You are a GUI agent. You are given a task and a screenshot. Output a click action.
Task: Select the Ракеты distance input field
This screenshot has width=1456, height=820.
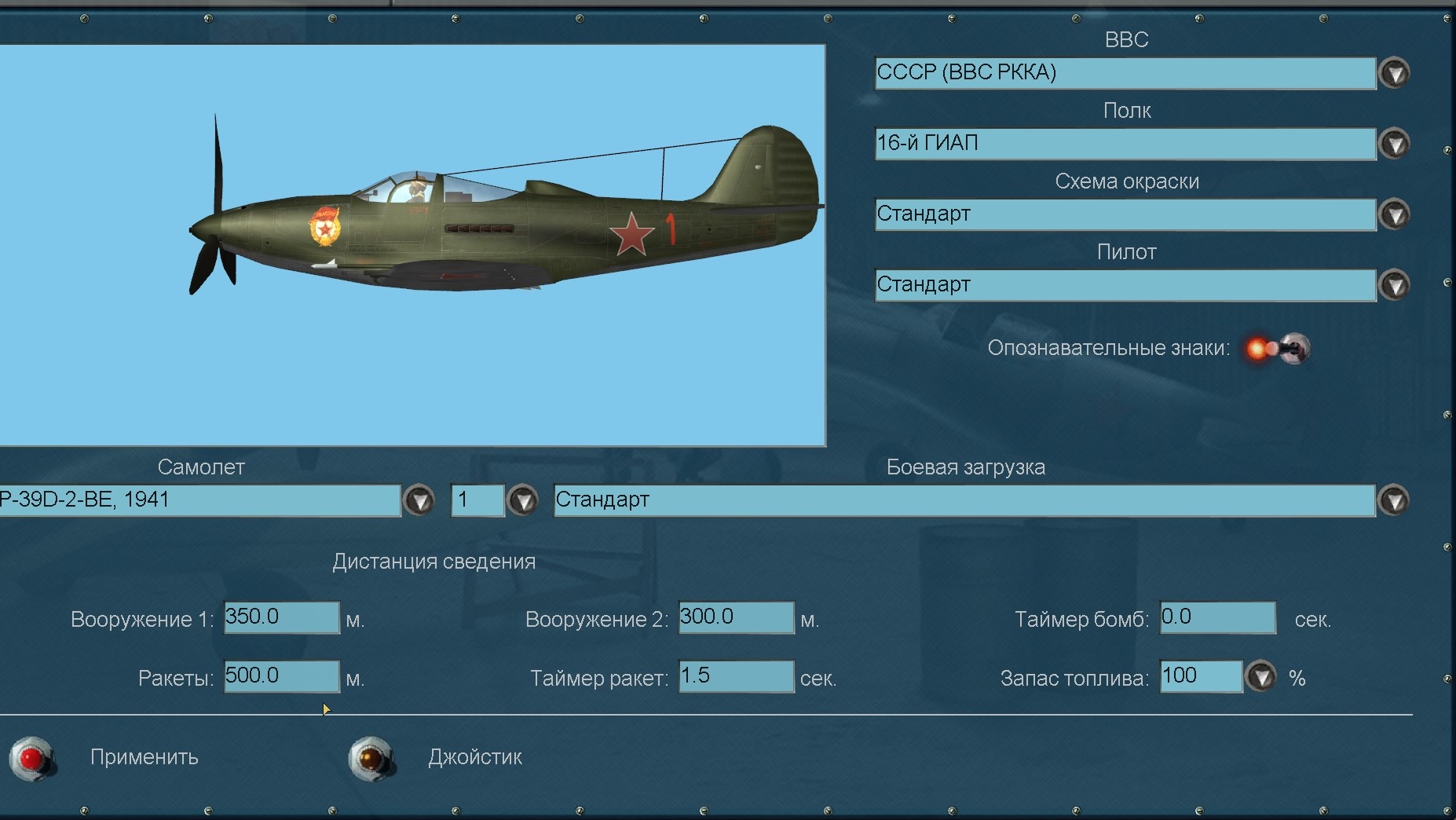[x=281, y=676]
